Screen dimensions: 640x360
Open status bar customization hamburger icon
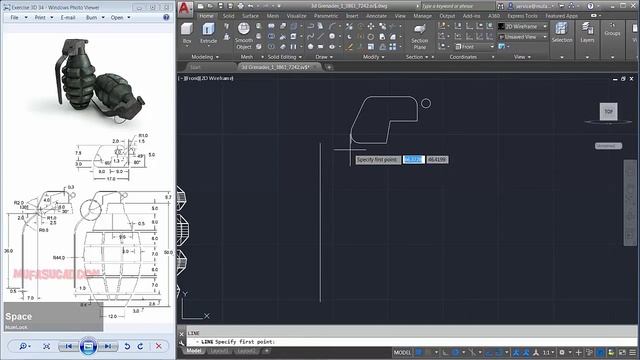tap(633, 352)
